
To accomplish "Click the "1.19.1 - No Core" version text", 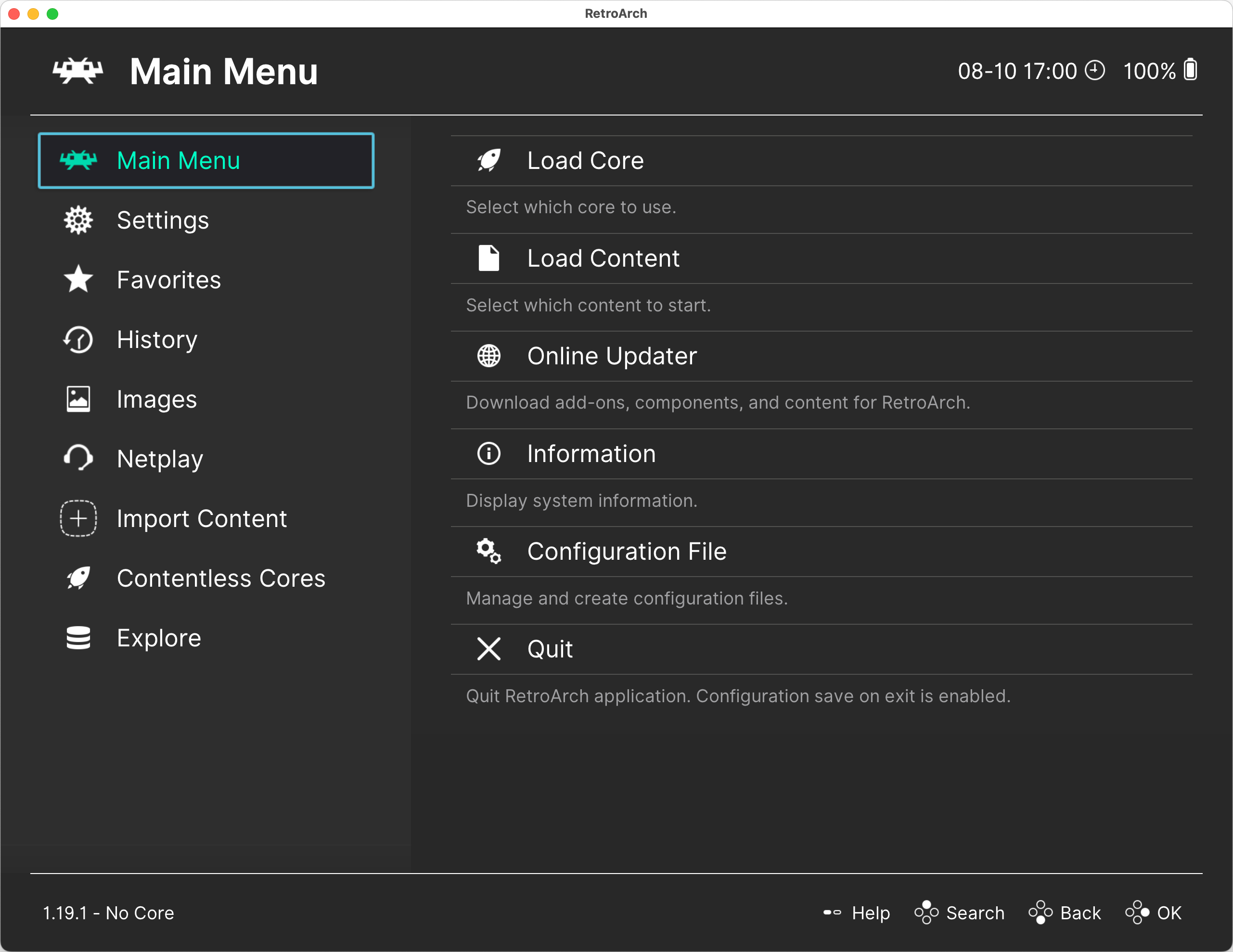I will (x=108, y=913).
